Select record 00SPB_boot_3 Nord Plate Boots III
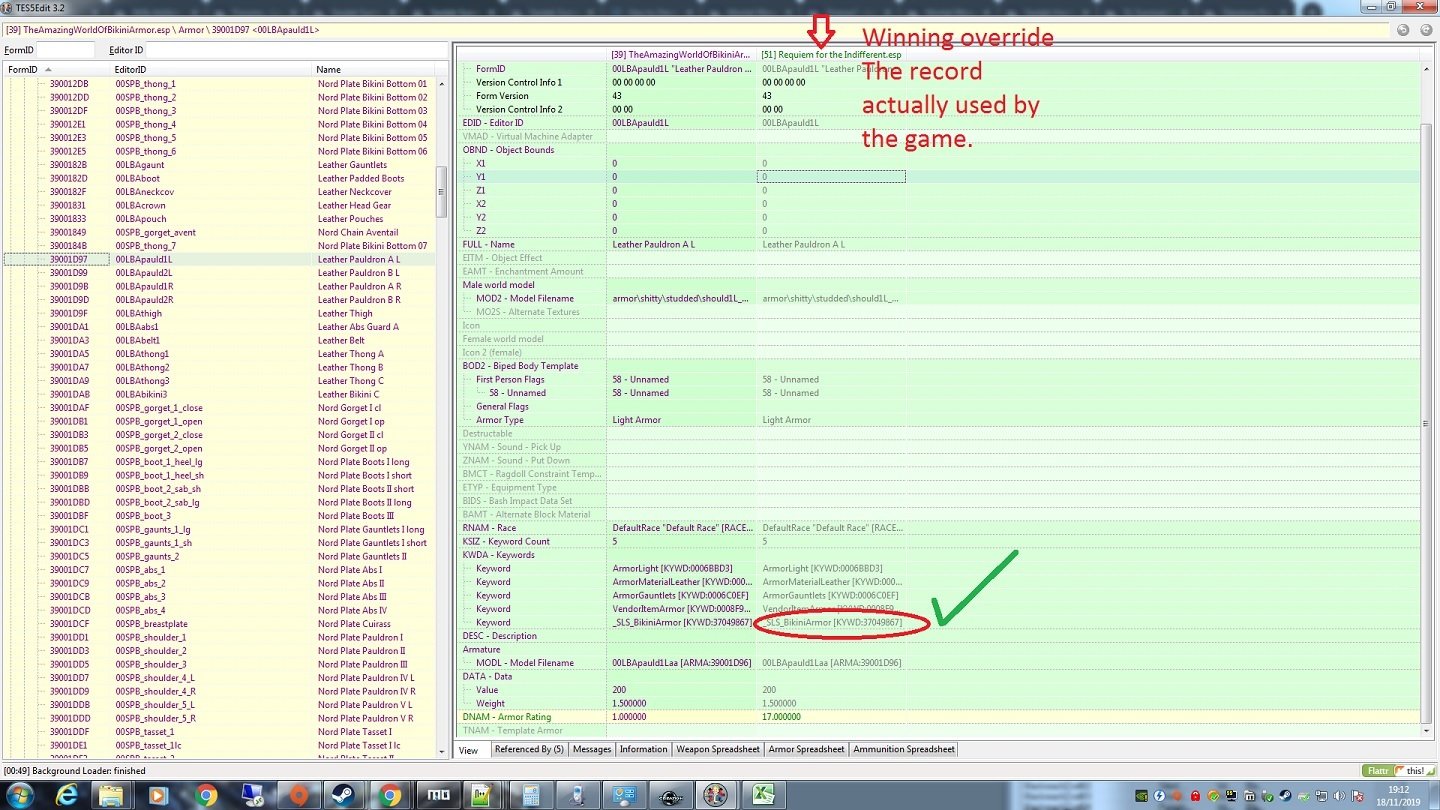This screenshot has height=810, width=1440. coord(218,516)
